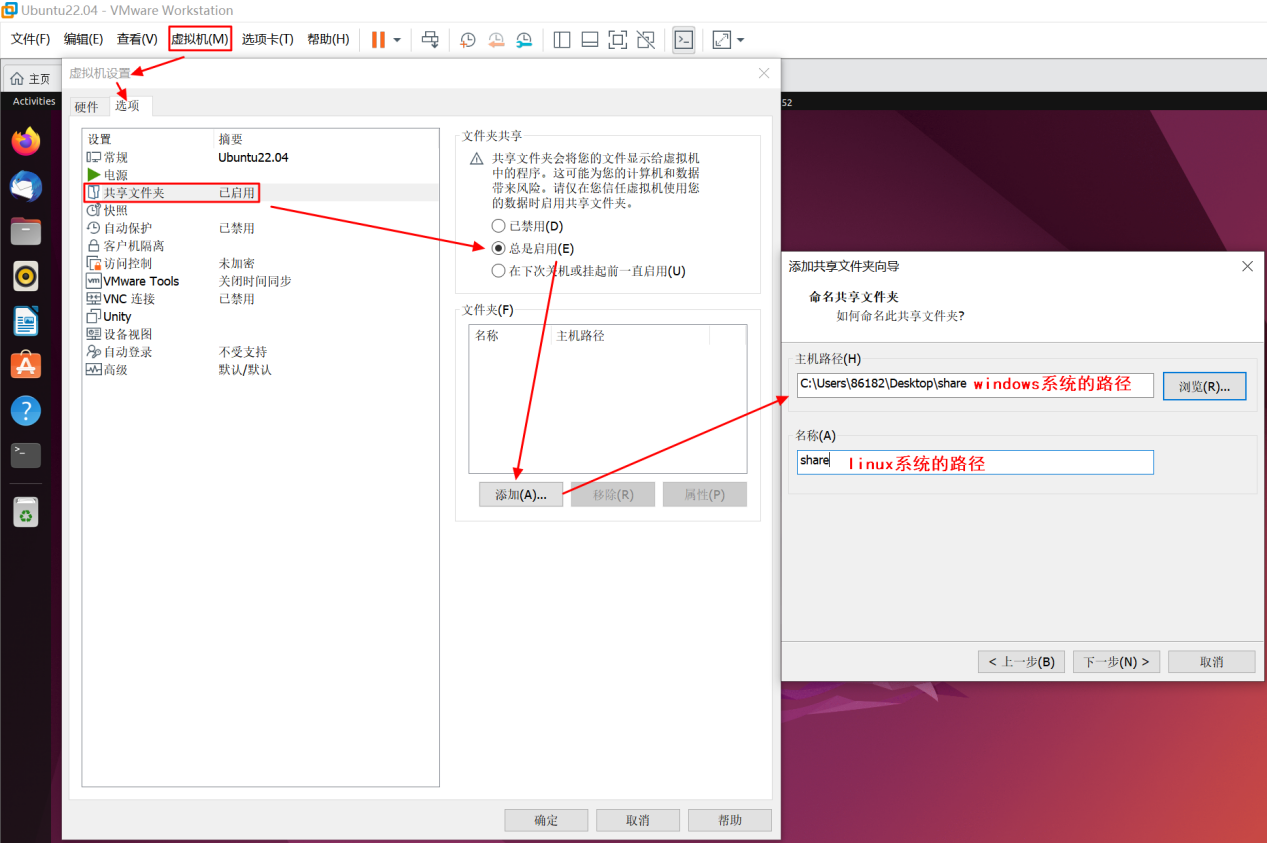Screen dimensions: 1267x843
Task: Click the 添加(A)... button
Action: click(x=521, y=495)
